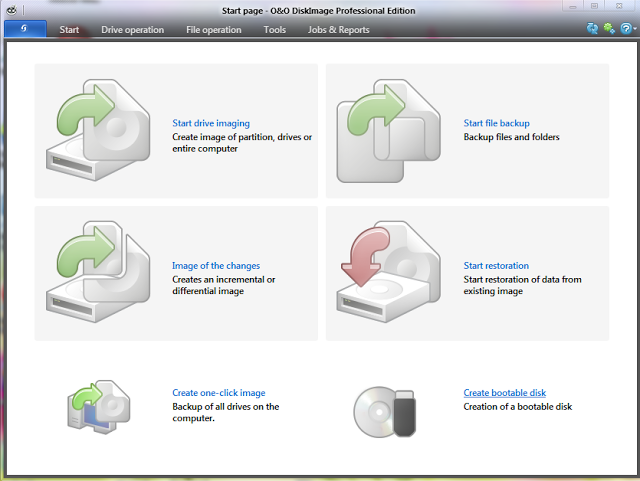Image resolution: width=640 pixels, height=481 pixels.
Task: Click the blue help question mark icon
Action: tap(626, 28)
